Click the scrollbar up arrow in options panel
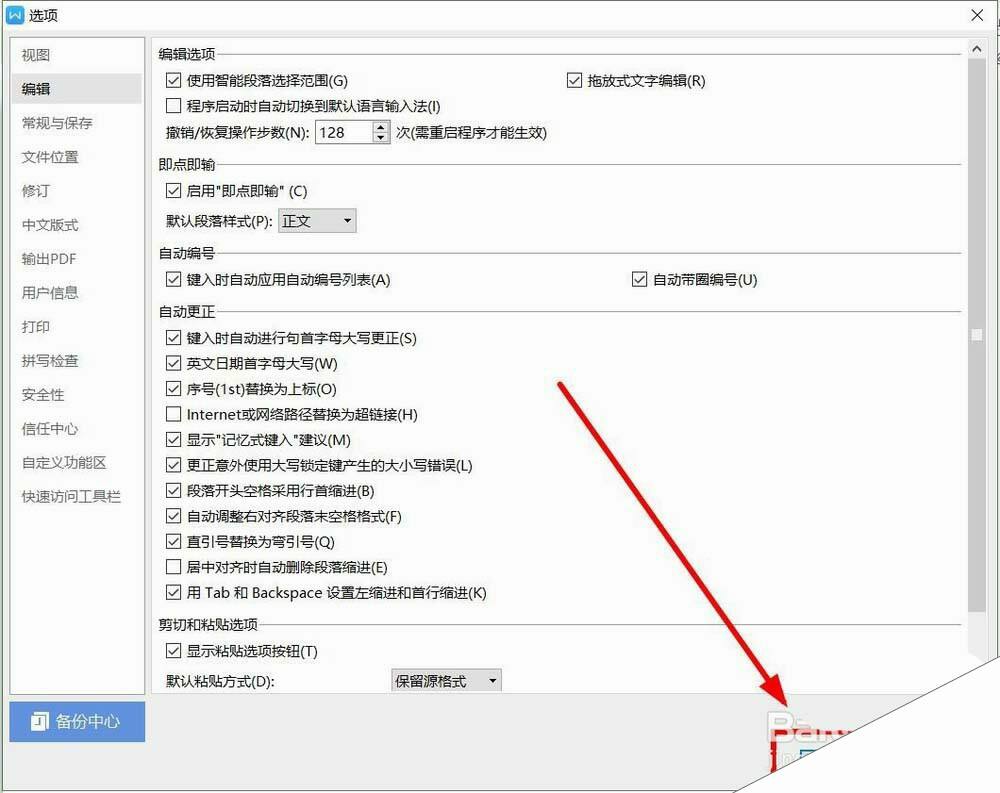 pos(976,48)
